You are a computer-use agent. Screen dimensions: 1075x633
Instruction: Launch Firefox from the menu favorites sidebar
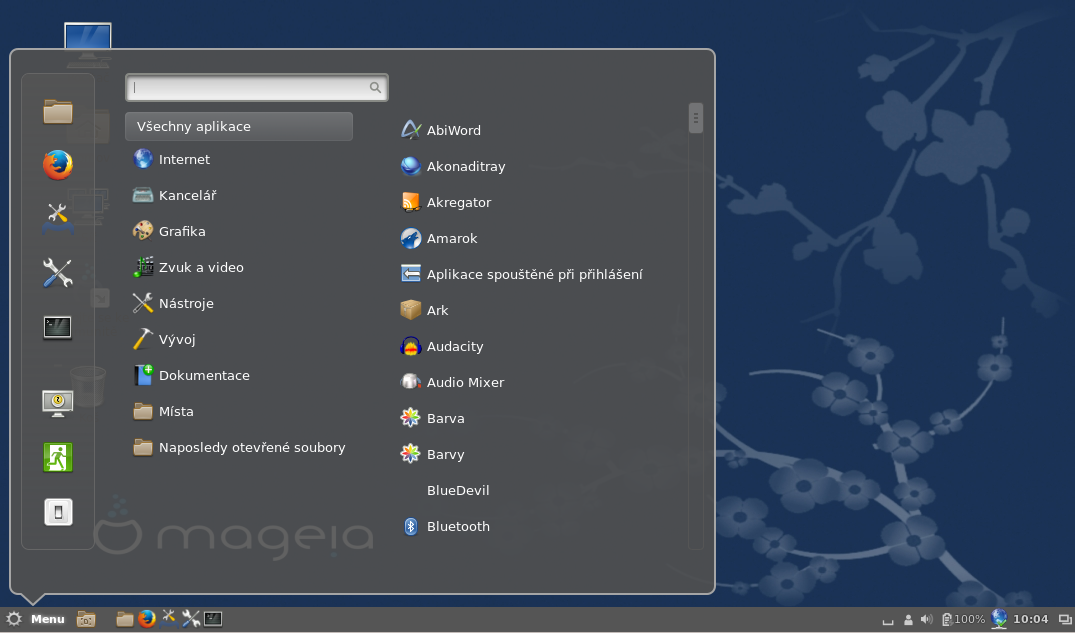coord(58,165)
